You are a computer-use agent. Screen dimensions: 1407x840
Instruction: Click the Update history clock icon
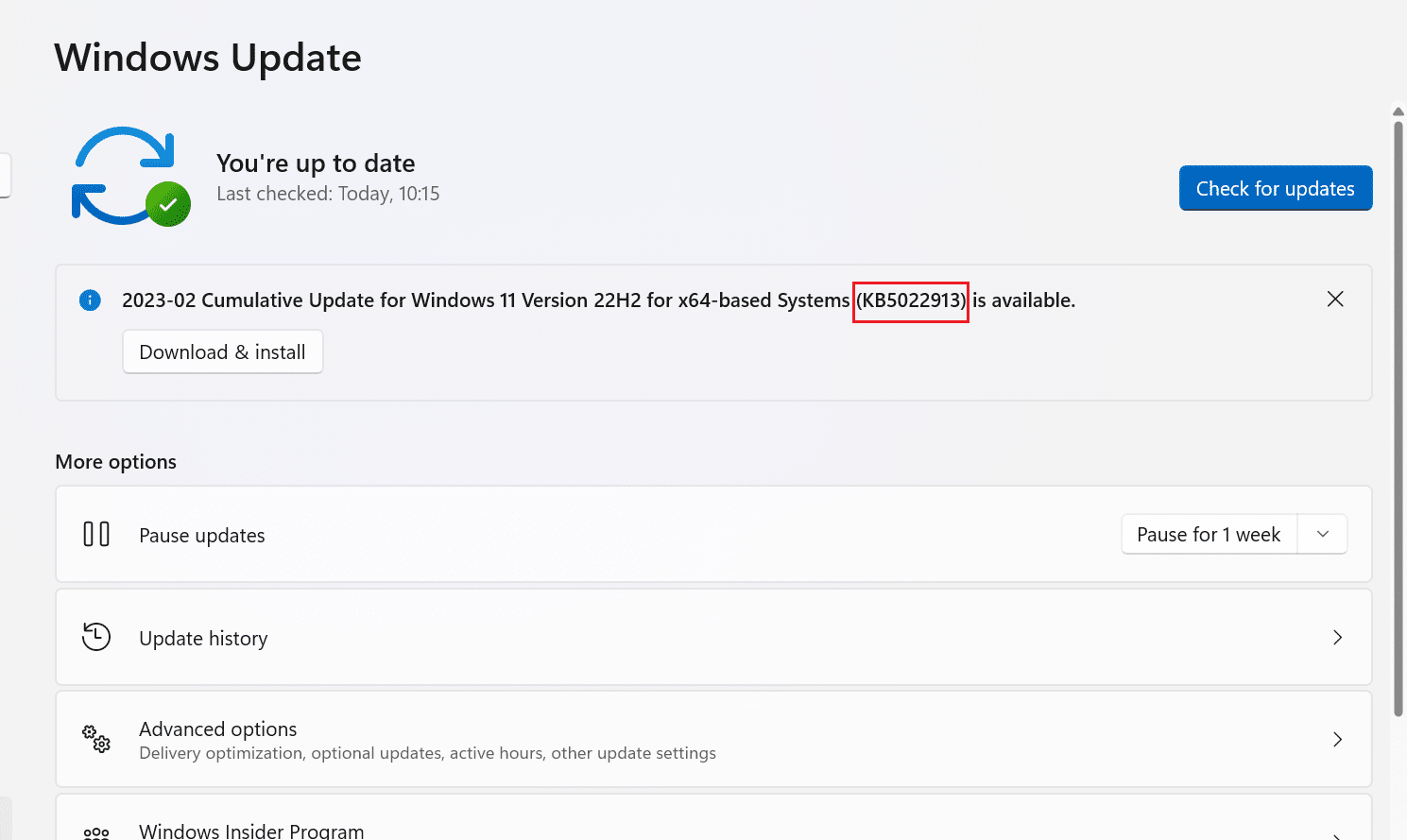point(96,637)
